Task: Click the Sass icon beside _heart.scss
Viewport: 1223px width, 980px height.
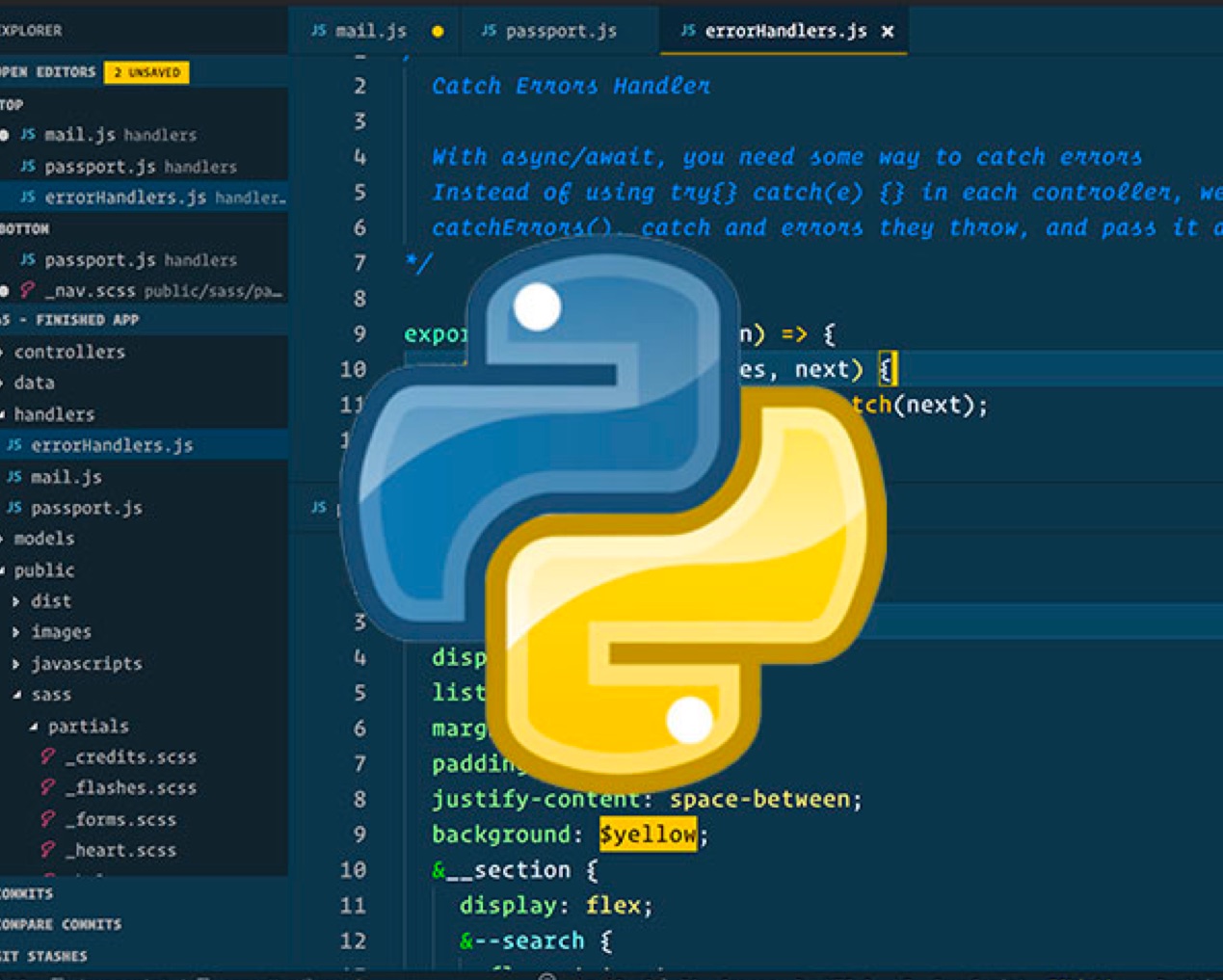Action: (x=47, y=850)
